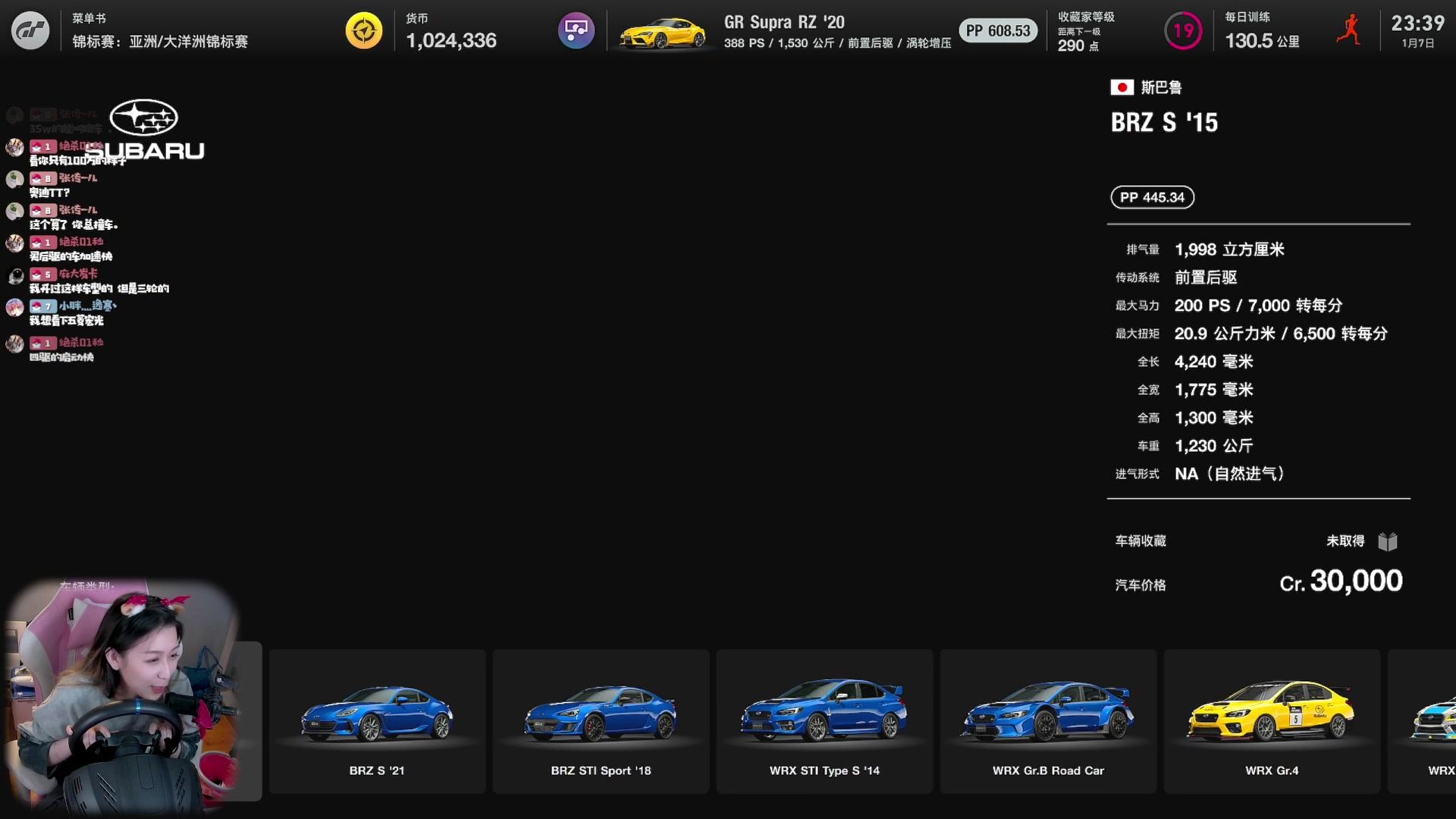Click the credits amount 1,024,336
1456x819 pixels.
pyautogui.click(x=451, y=41)
